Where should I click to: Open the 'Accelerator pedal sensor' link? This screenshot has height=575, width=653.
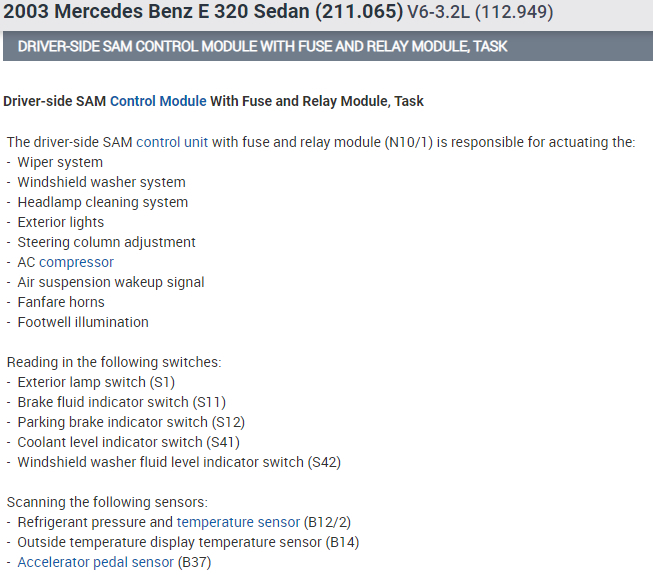coord(96,562)
